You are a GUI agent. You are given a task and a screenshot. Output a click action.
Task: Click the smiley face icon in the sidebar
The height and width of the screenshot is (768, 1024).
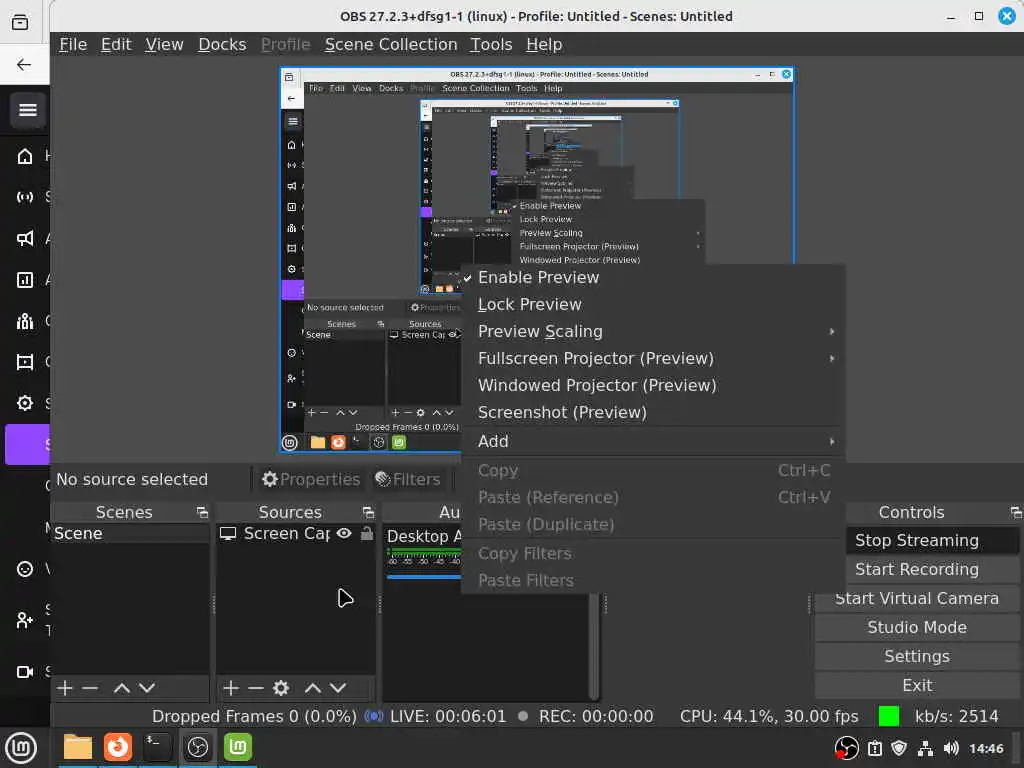pyautogui.click(x=25, y=569)
